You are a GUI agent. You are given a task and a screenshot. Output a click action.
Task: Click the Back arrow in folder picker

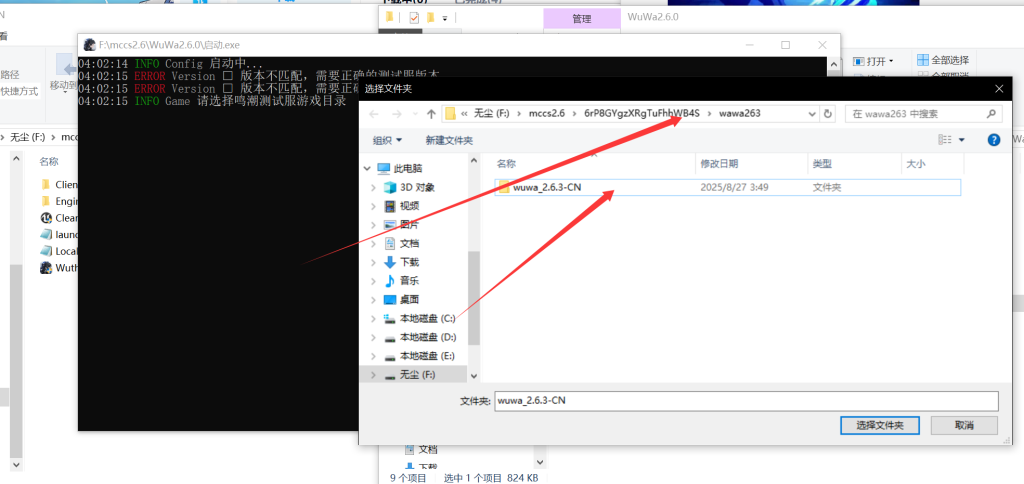[374, 114]
